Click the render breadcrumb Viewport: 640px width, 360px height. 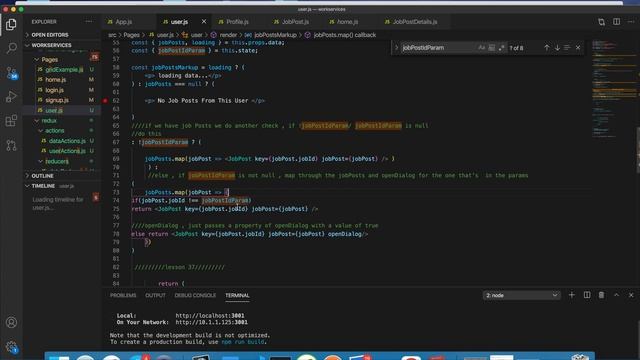coord(228,35)
